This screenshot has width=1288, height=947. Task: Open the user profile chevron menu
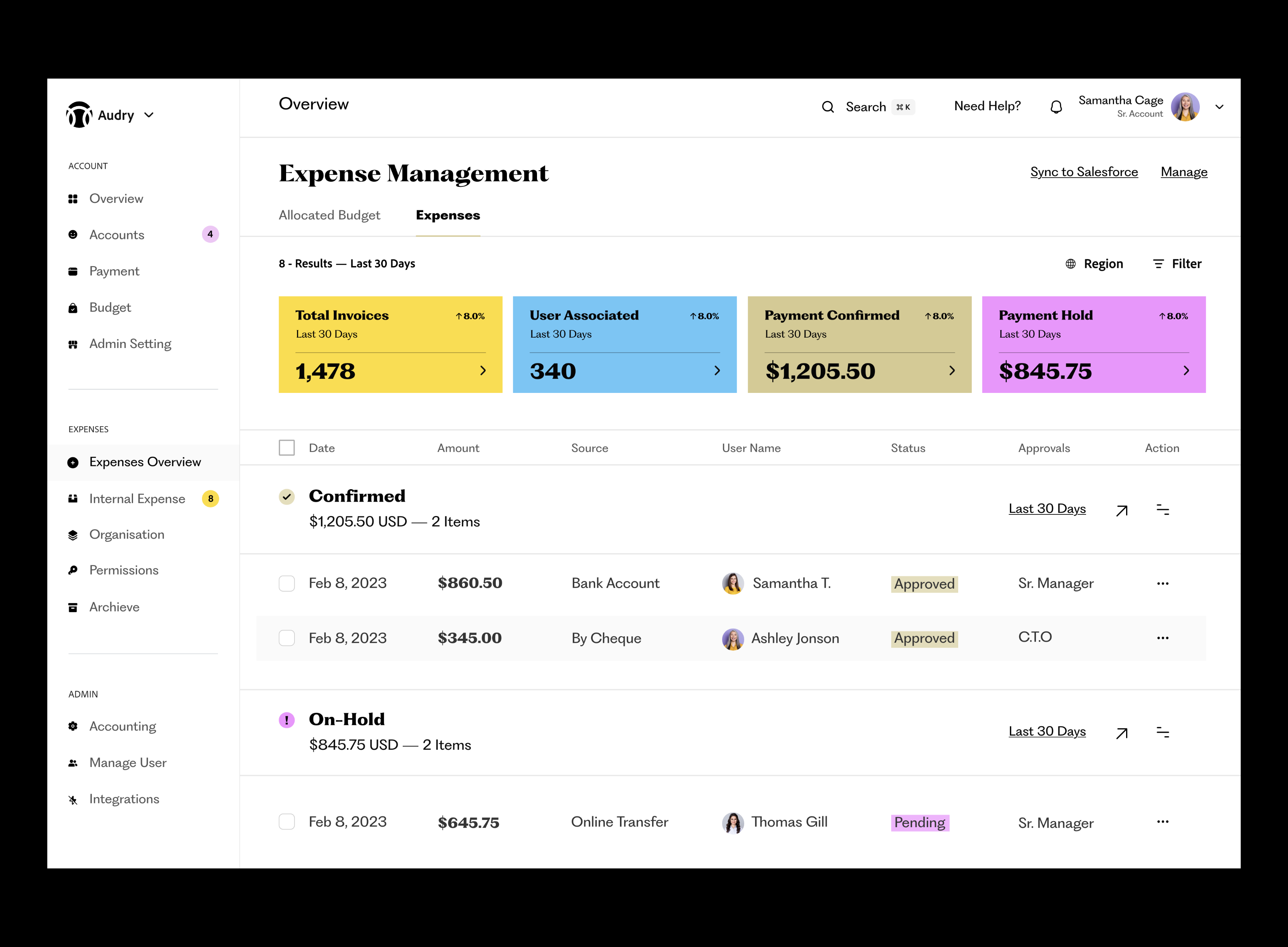coord(1219,107)
